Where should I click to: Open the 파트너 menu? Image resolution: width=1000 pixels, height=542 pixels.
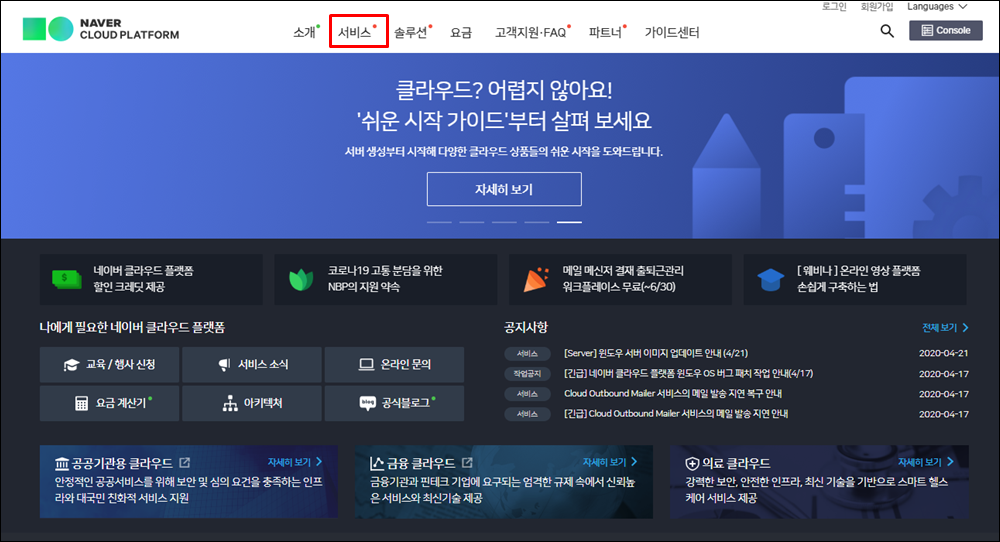(605, 33)
